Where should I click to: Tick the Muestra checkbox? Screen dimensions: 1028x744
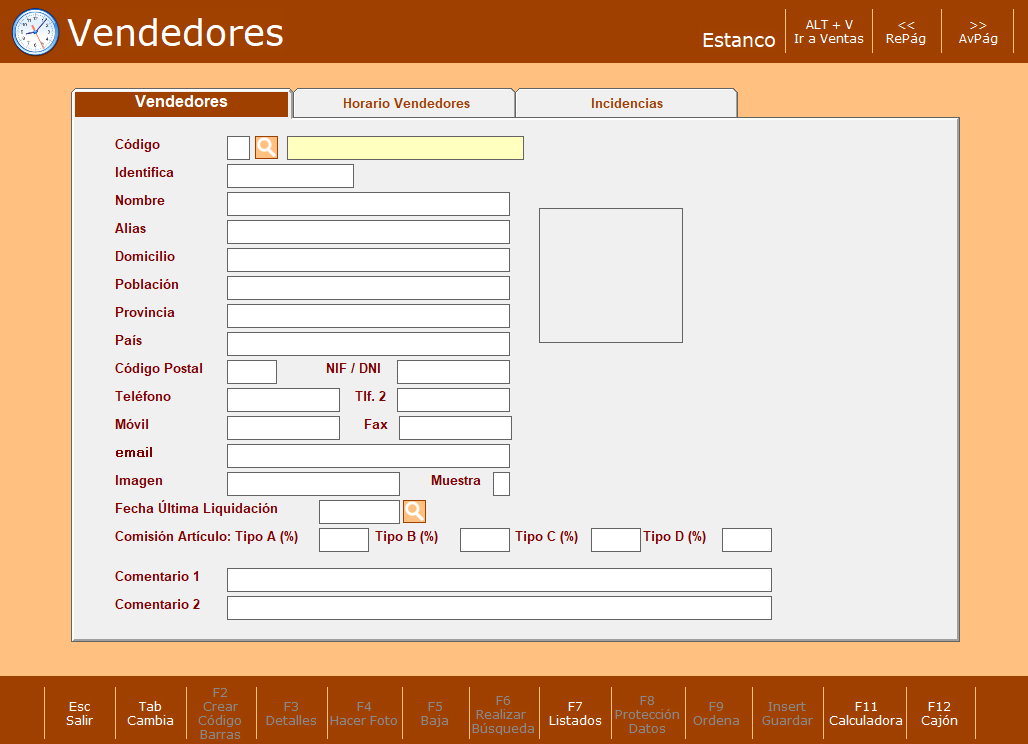pos(502,484)
